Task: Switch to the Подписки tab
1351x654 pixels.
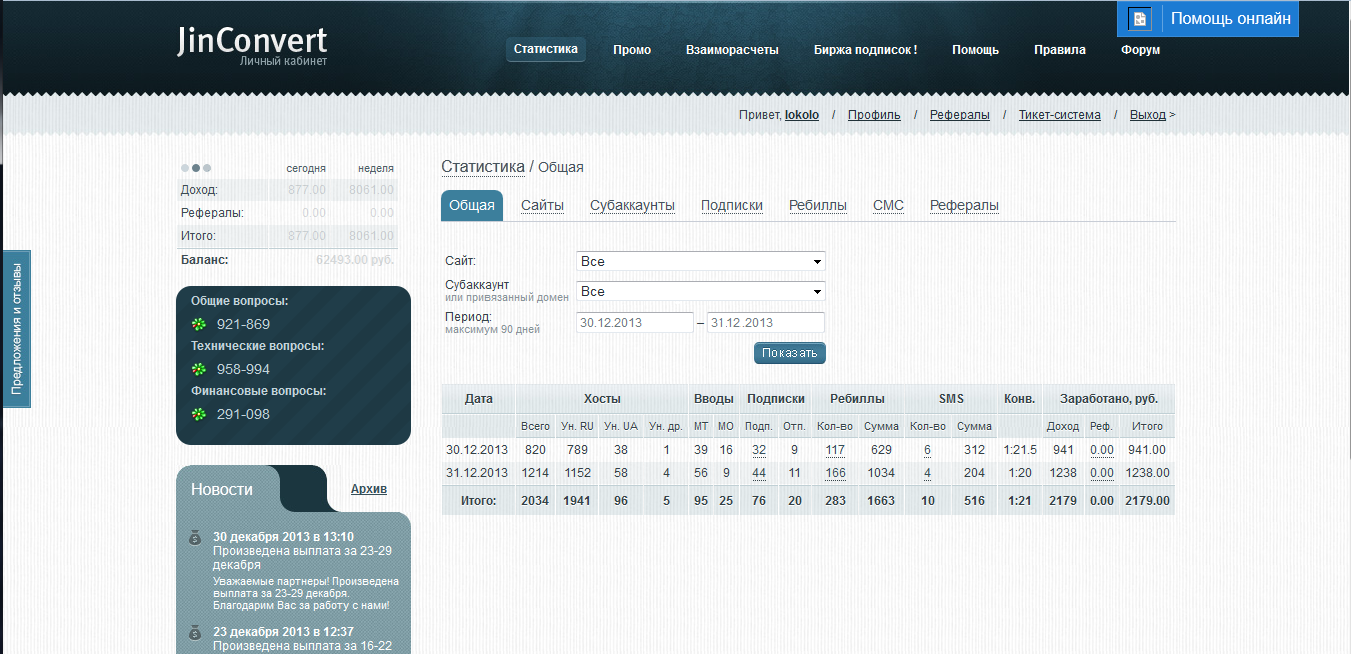Action: pyautogui.click(x=732, y=205)
